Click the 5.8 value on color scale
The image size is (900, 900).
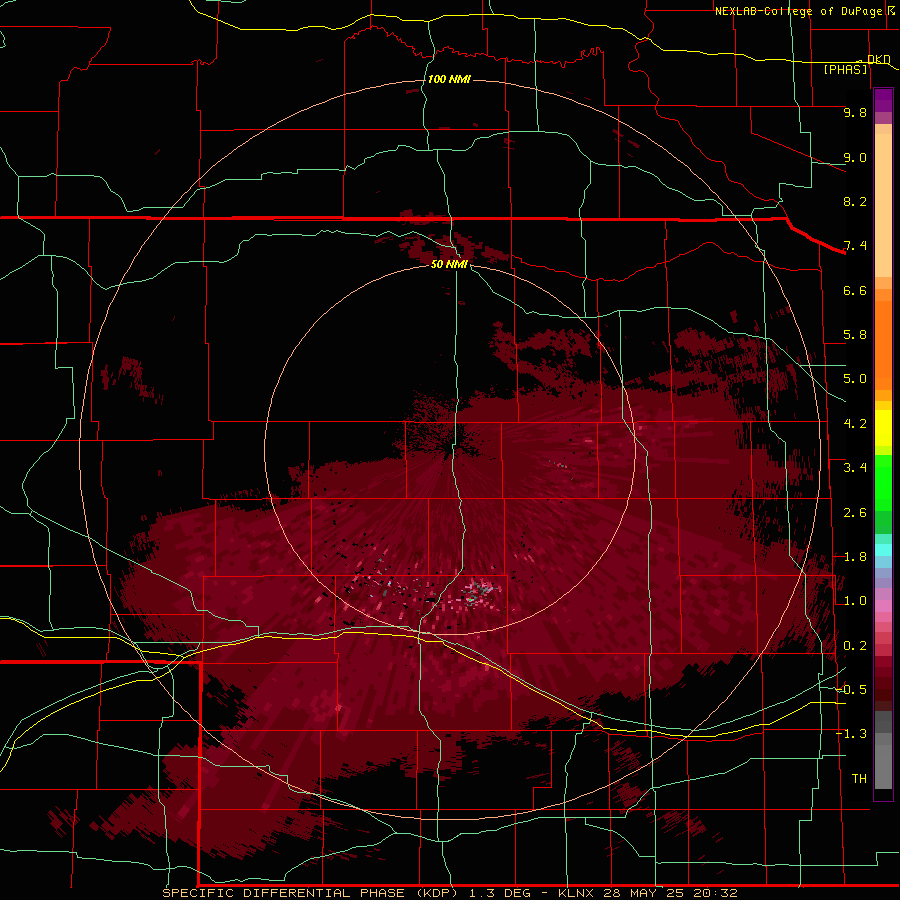pyautogui.click(x=855, y=335)
